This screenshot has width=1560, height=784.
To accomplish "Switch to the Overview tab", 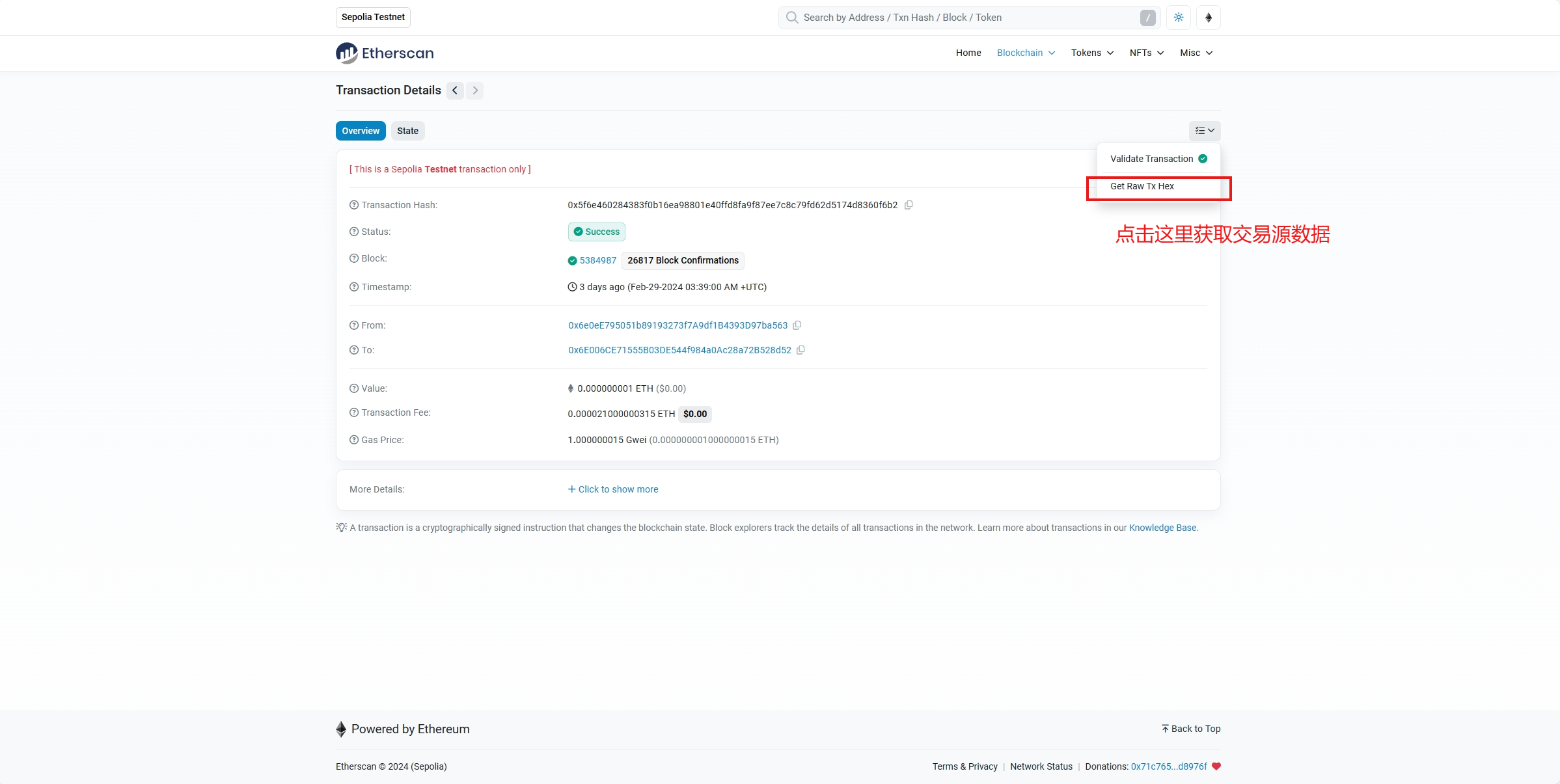I will coord(361,131).
